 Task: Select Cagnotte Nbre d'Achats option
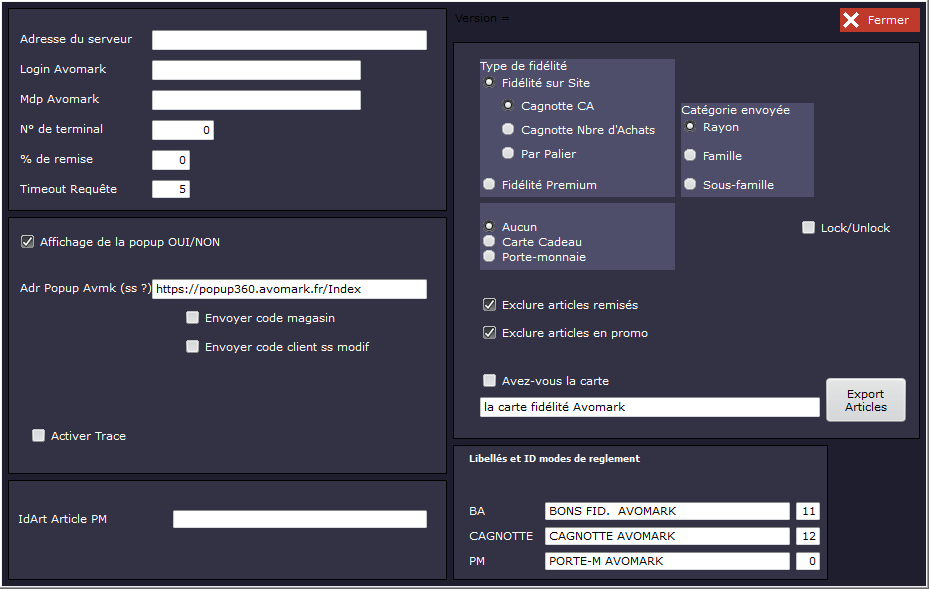click(x=508, y=129)
